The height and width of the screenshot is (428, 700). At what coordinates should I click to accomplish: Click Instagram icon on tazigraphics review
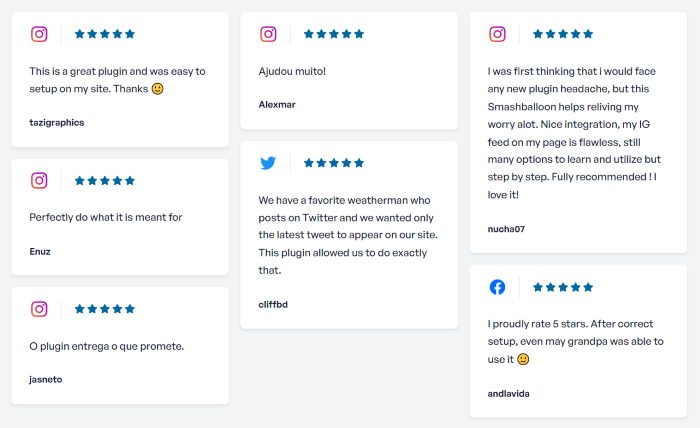point(39,34)
